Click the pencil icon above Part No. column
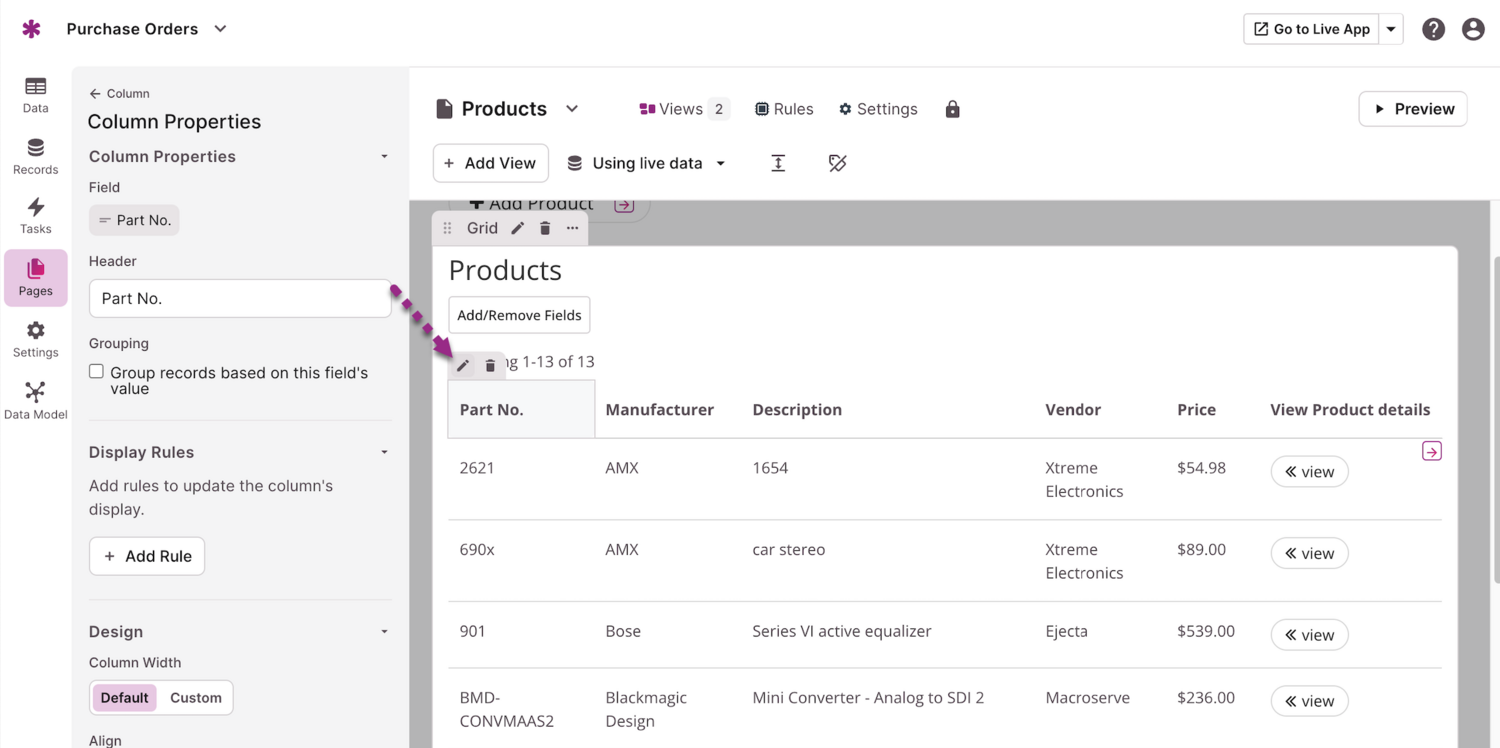The width and height of the screenshot is (1500, 748). coord(463,366)
